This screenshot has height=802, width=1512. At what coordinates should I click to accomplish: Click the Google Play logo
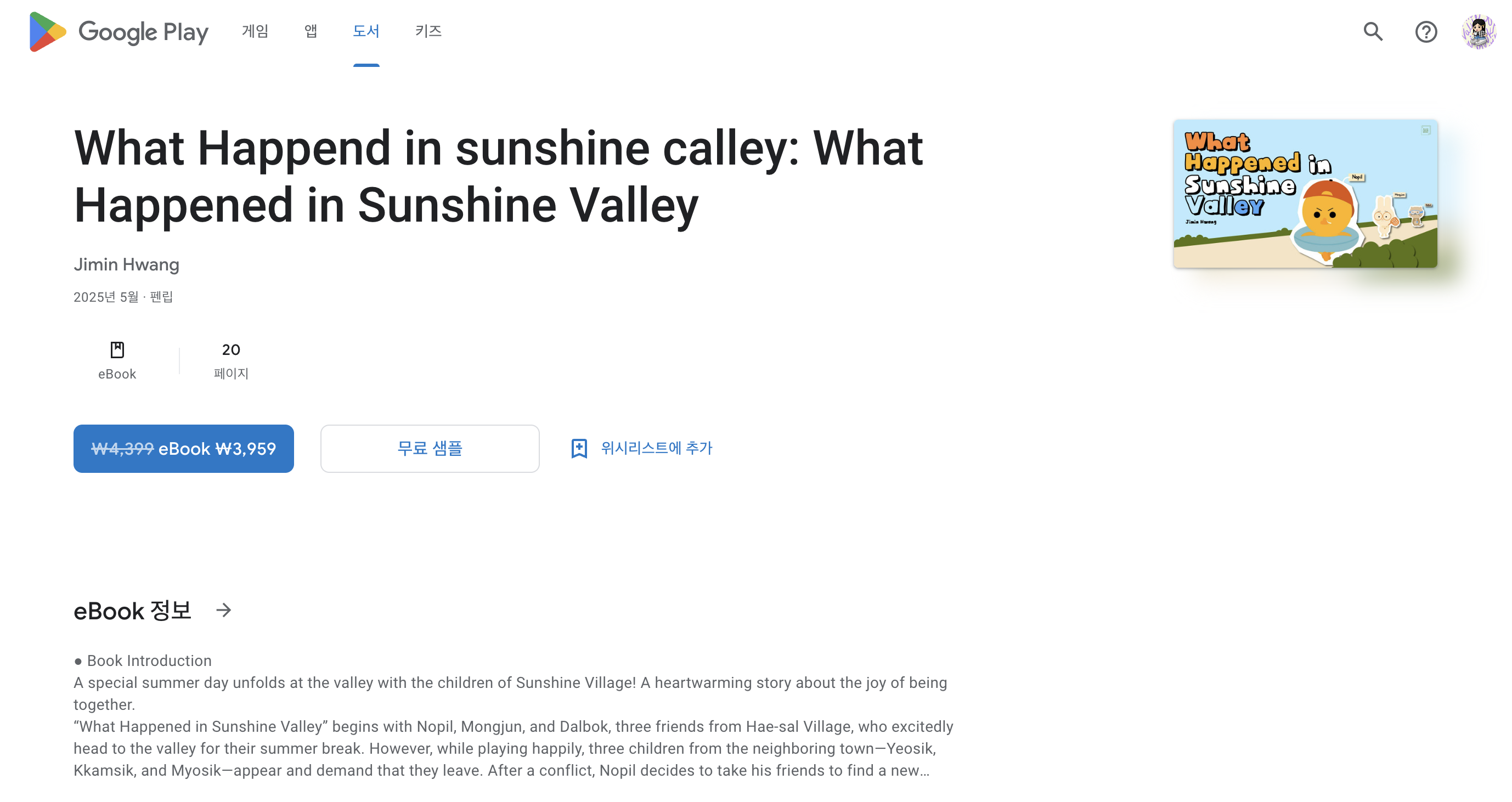pos(119,32)
